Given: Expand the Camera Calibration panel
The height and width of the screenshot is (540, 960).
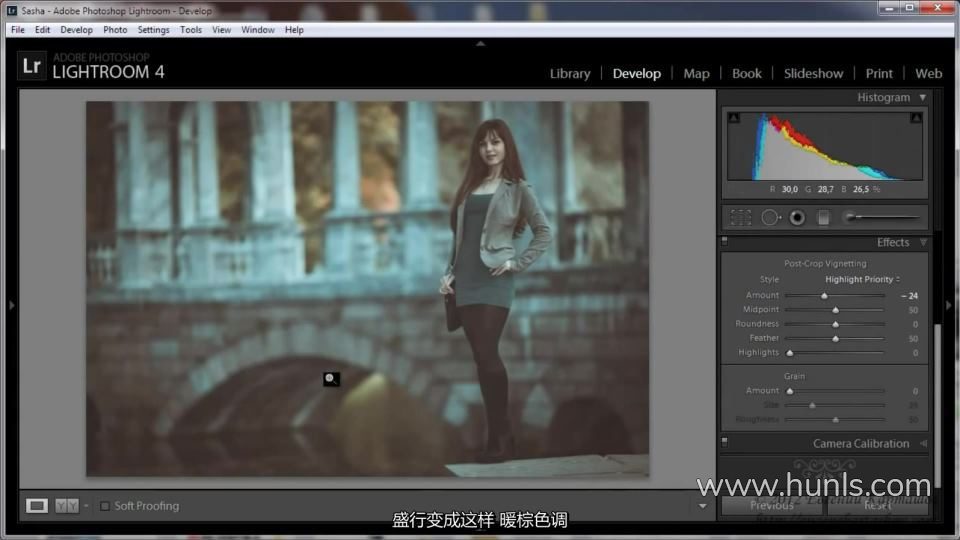Looking at the screenshot, I should [x=922, y=443].
